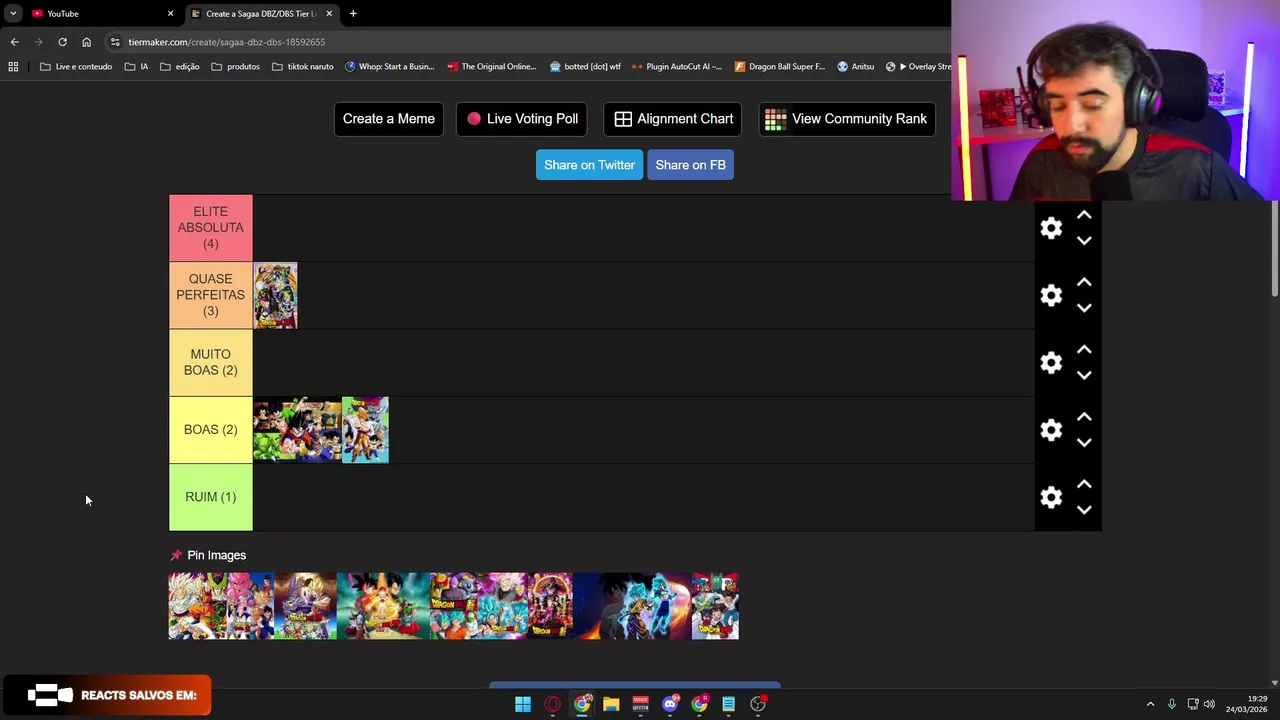Pick the Resurrection F Frieza image in pool
Image resolution: width=1280 pixels, height=720 pixels.
point(383,606)
